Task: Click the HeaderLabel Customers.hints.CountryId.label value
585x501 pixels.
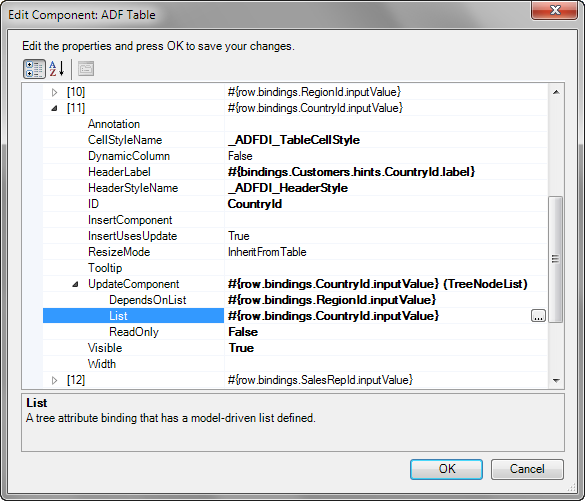Action: pos(351,172)
